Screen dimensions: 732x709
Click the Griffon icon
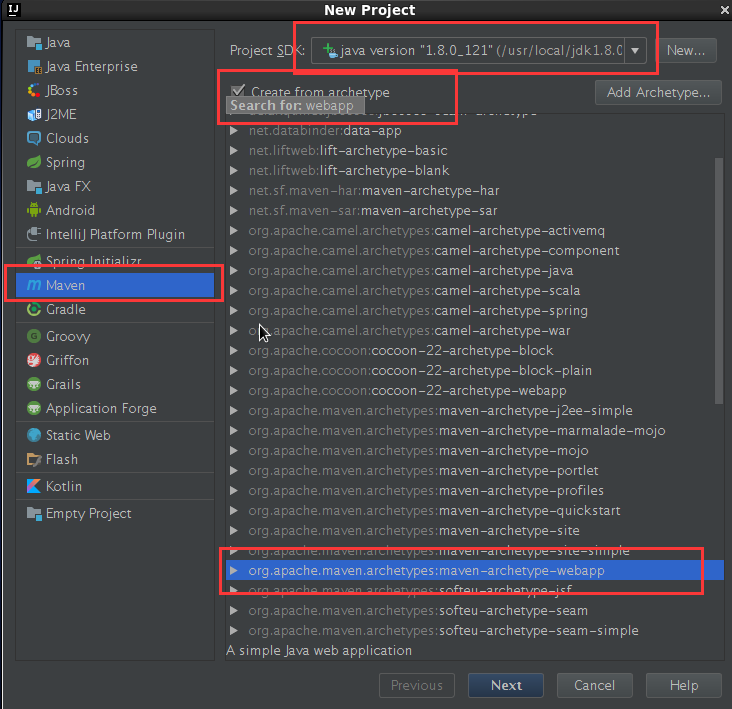pyautogui.click(x=34, y=360)
